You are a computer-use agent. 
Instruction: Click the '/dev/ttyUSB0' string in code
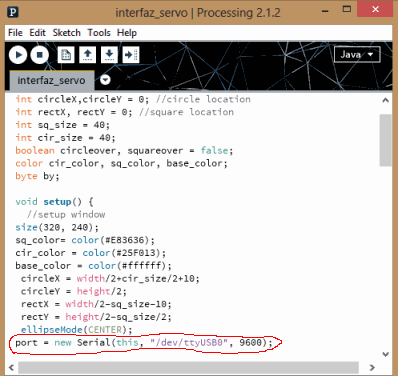[x=189, y=342]
